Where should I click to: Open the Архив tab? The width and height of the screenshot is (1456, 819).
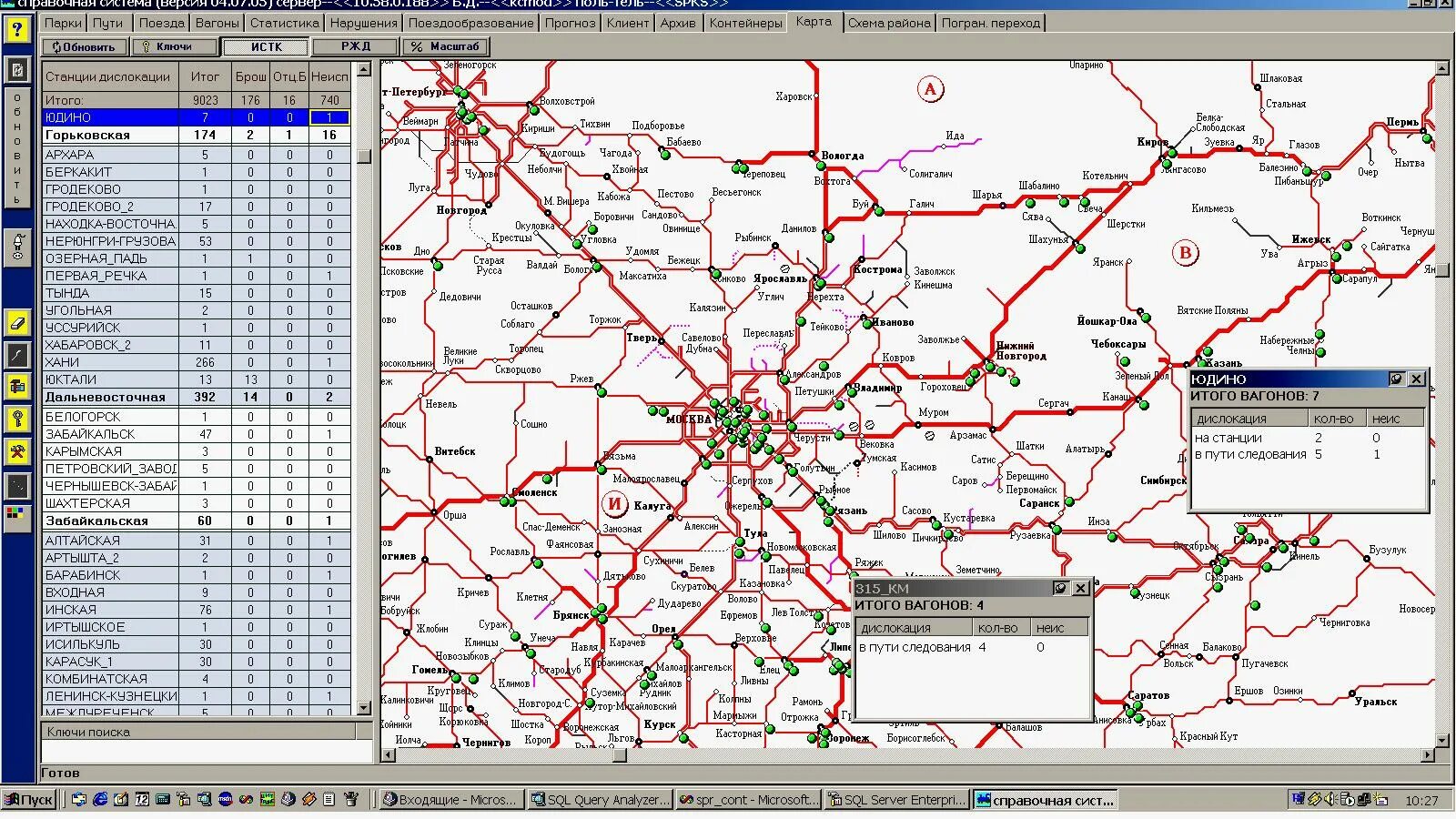678,23
